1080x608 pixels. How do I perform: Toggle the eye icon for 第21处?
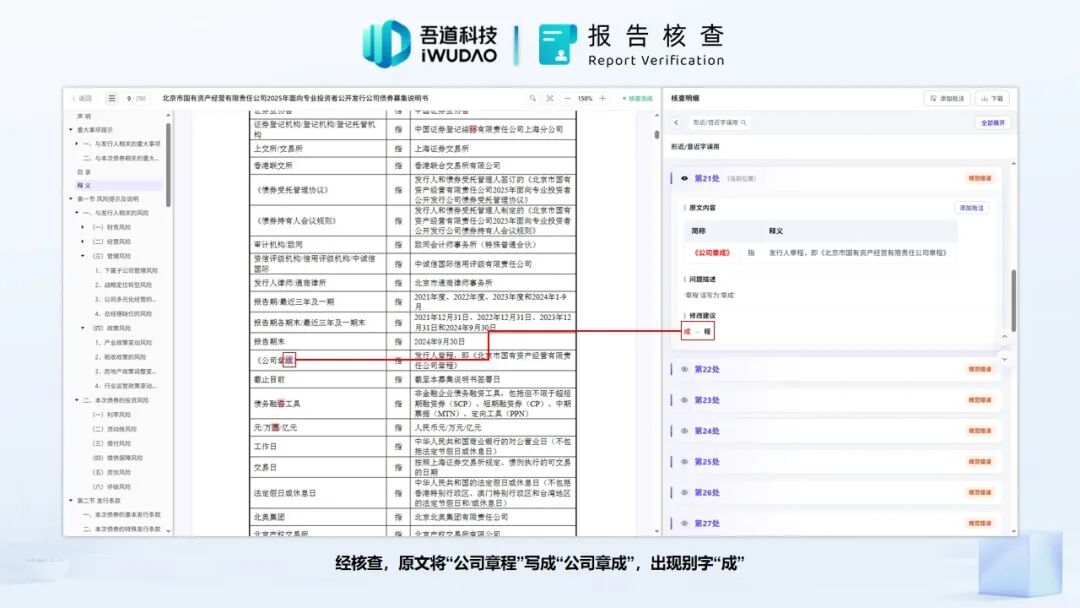pyautogui.click(x=685, y=178)
